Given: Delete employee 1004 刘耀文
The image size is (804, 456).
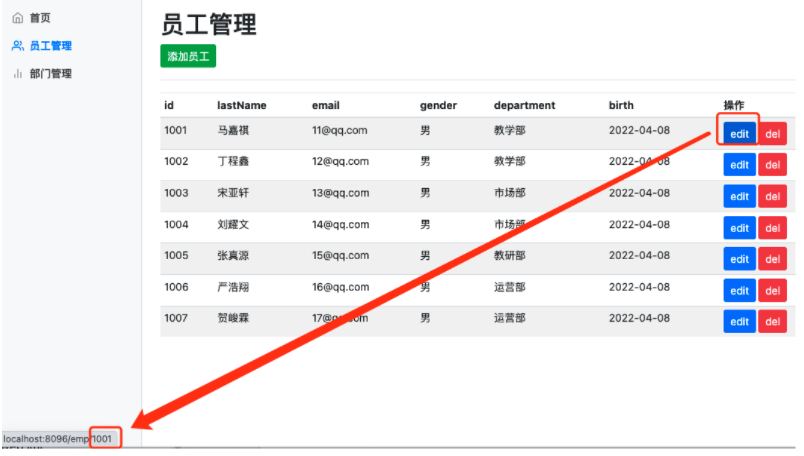Looking at the screenshot, I should click(x=772, y=228).
